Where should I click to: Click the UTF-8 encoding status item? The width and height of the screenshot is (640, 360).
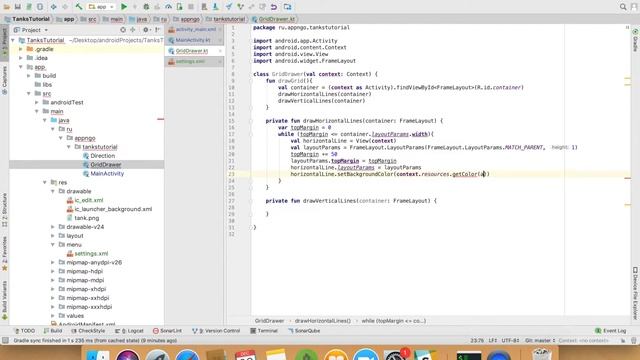(510, 340)
